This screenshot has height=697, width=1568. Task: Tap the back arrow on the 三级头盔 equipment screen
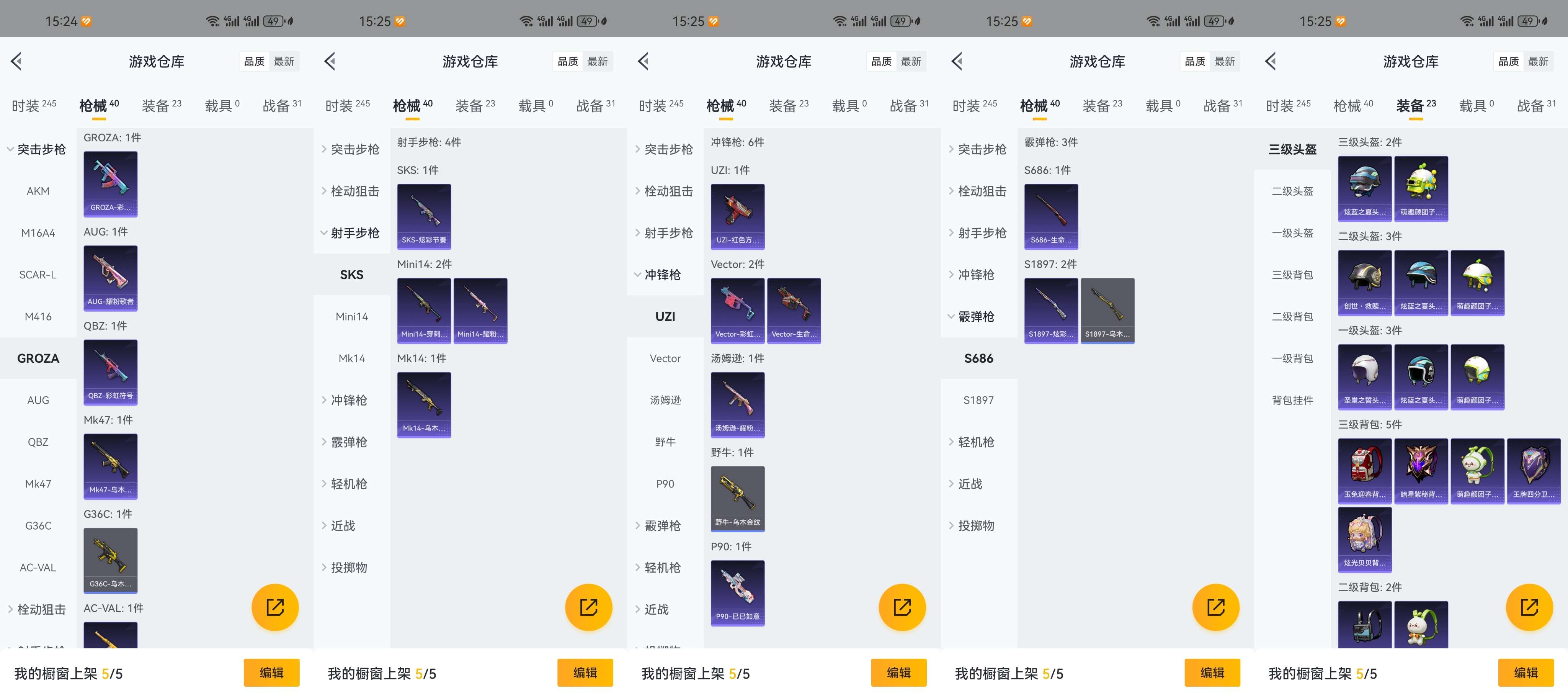[1270, 61]
